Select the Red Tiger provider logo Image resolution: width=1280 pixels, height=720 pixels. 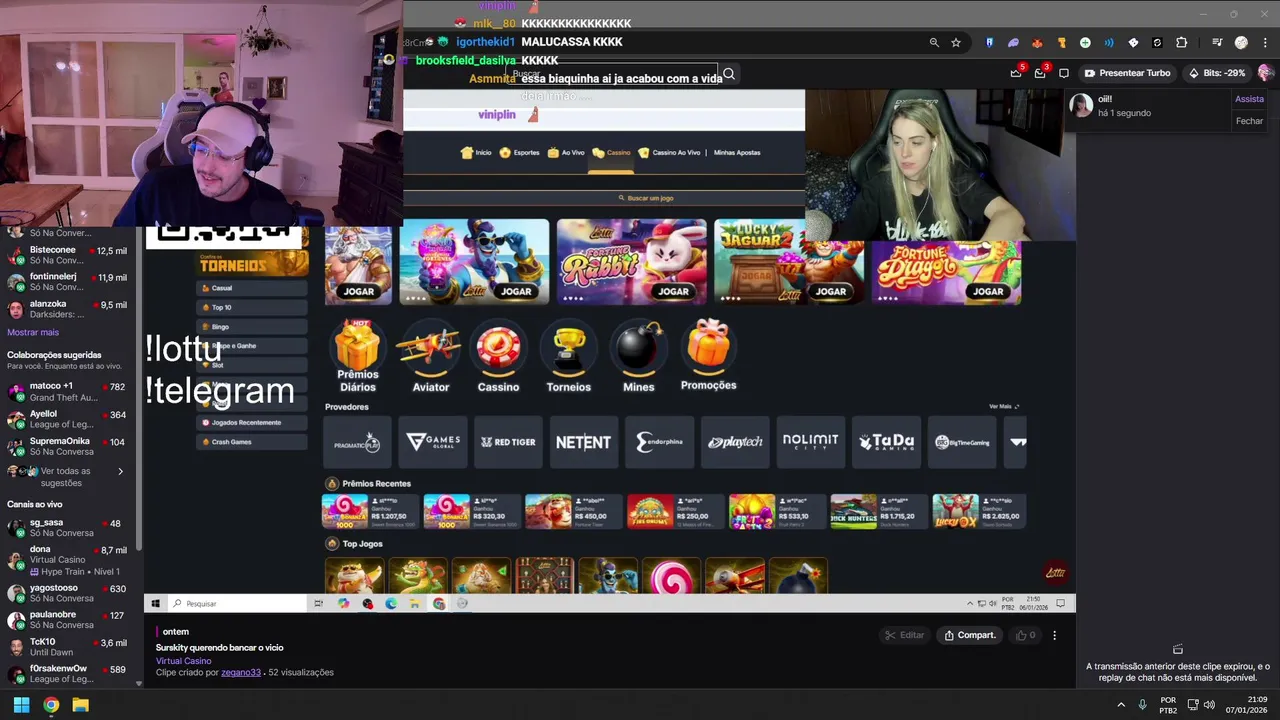tap(508, 442)
